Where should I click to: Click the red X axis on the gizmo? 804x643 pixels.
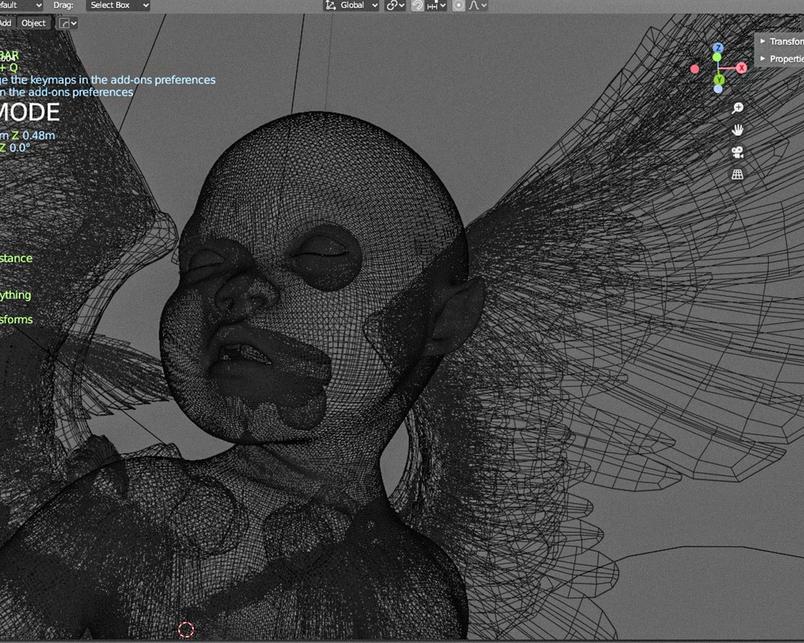741,68
